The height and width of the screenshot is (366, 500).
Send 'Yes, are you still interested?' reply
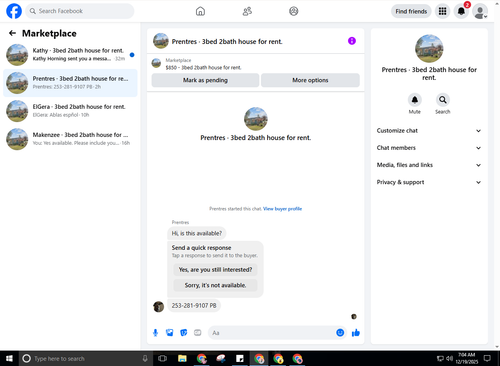(215, 269)
